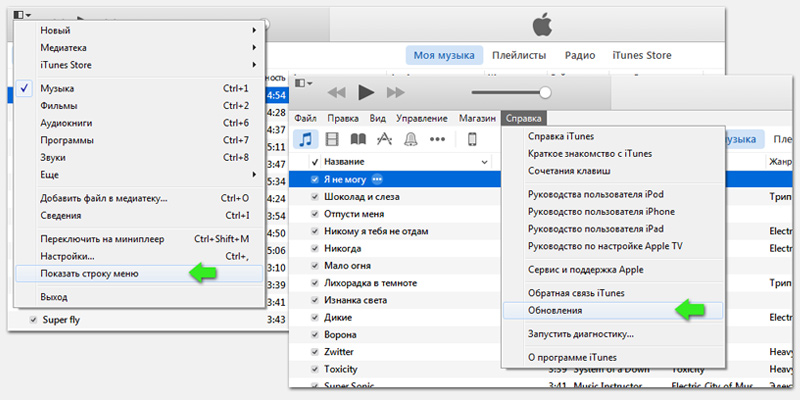This screenshot has height=400, width=800.
Task: Expand the Медиатека submenu
Action: pyautogui.click(x=140, y=48)
